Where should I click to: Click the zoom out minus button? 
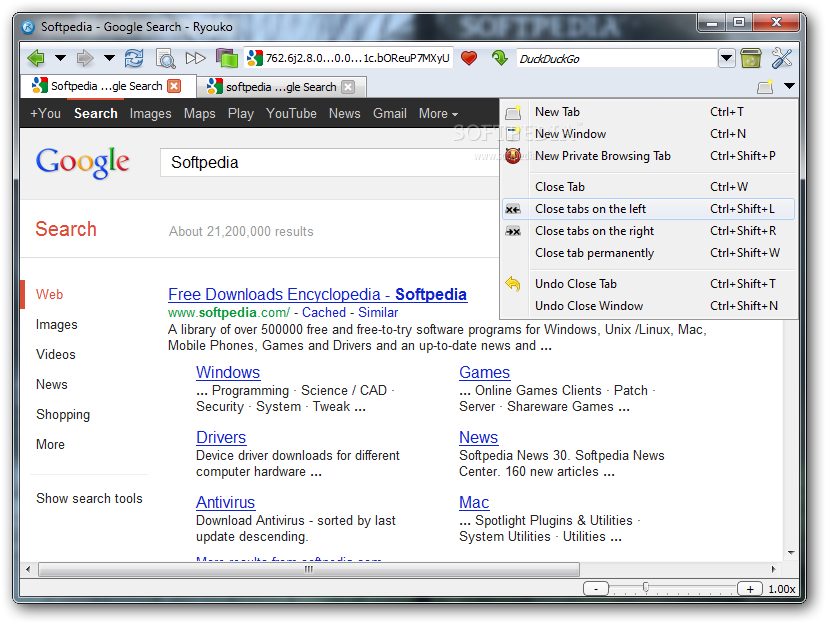click(x=596, y=589)
